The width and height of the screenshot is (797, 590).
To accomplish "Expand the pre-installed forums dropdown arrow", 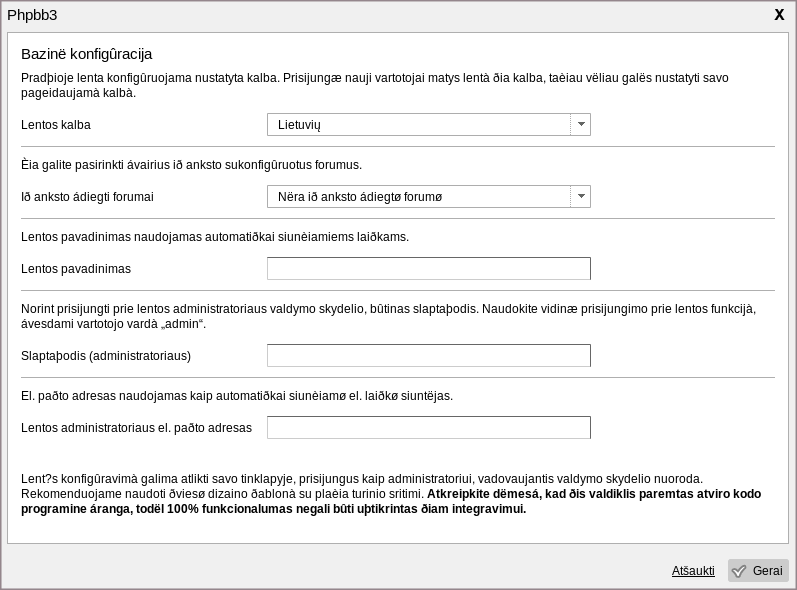I will (x=580, y=197).
